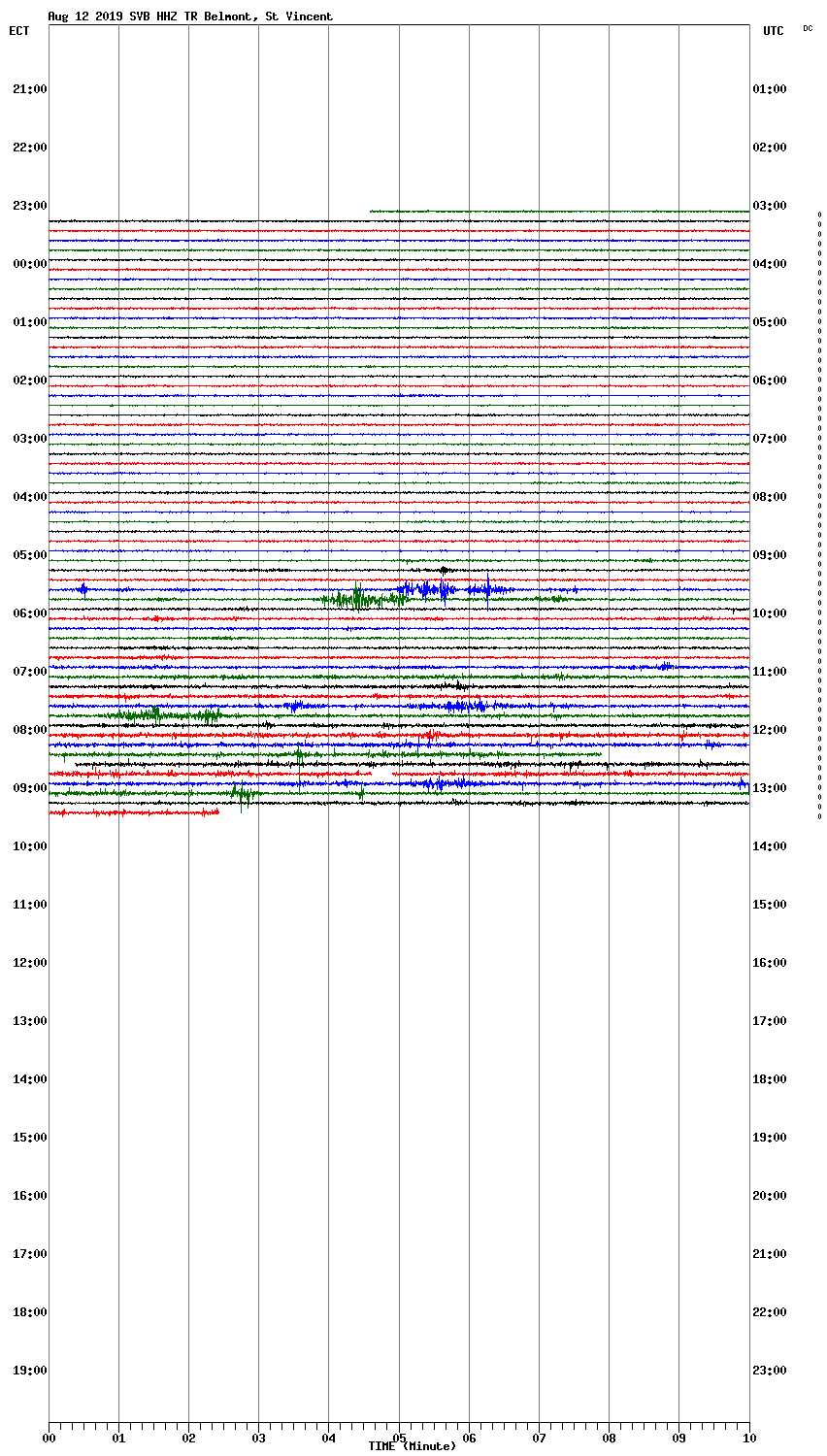Screen dimensions: 827x1456
Task: Click the '07:00' label on the UTC axis
Action: point(770,439)
